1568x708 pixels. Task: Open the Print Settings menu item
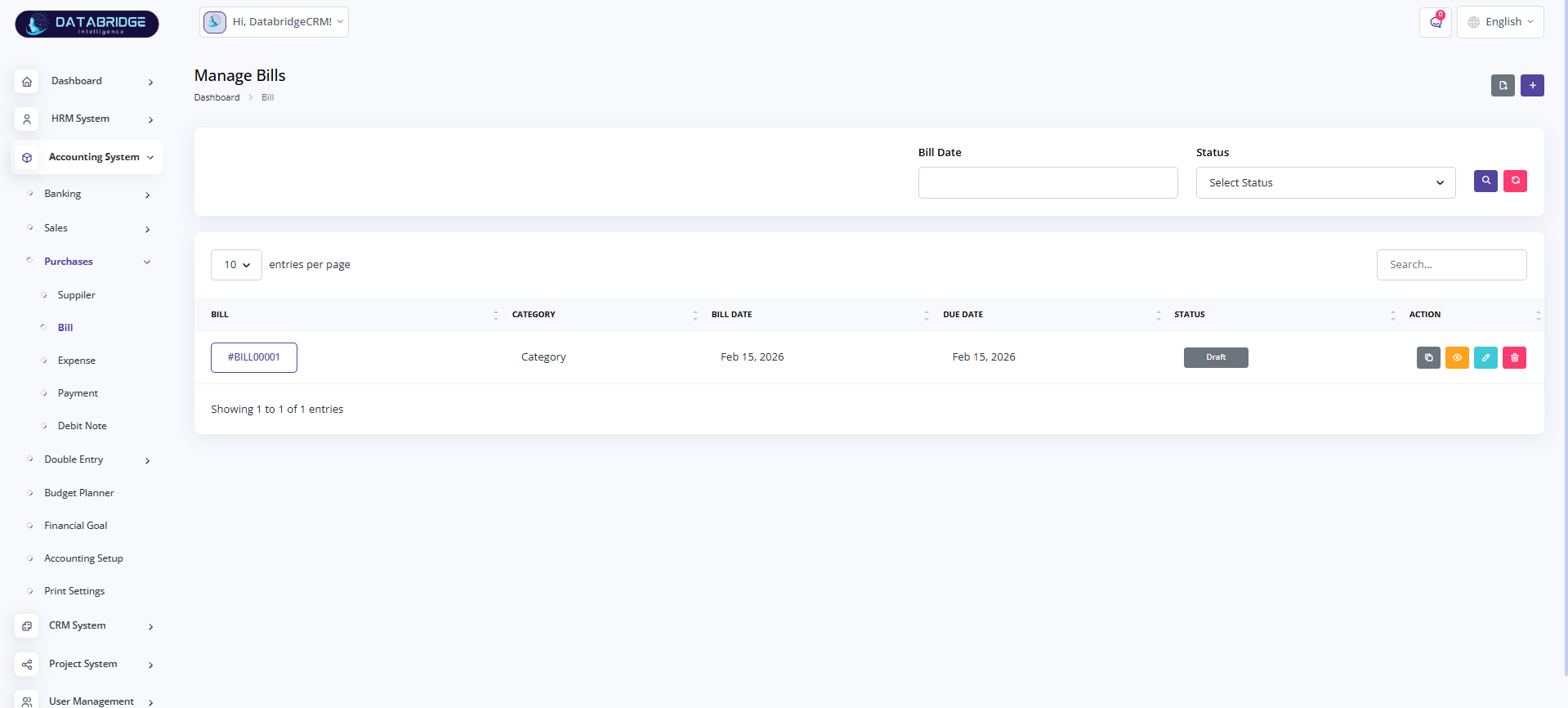tap(74, 591)
